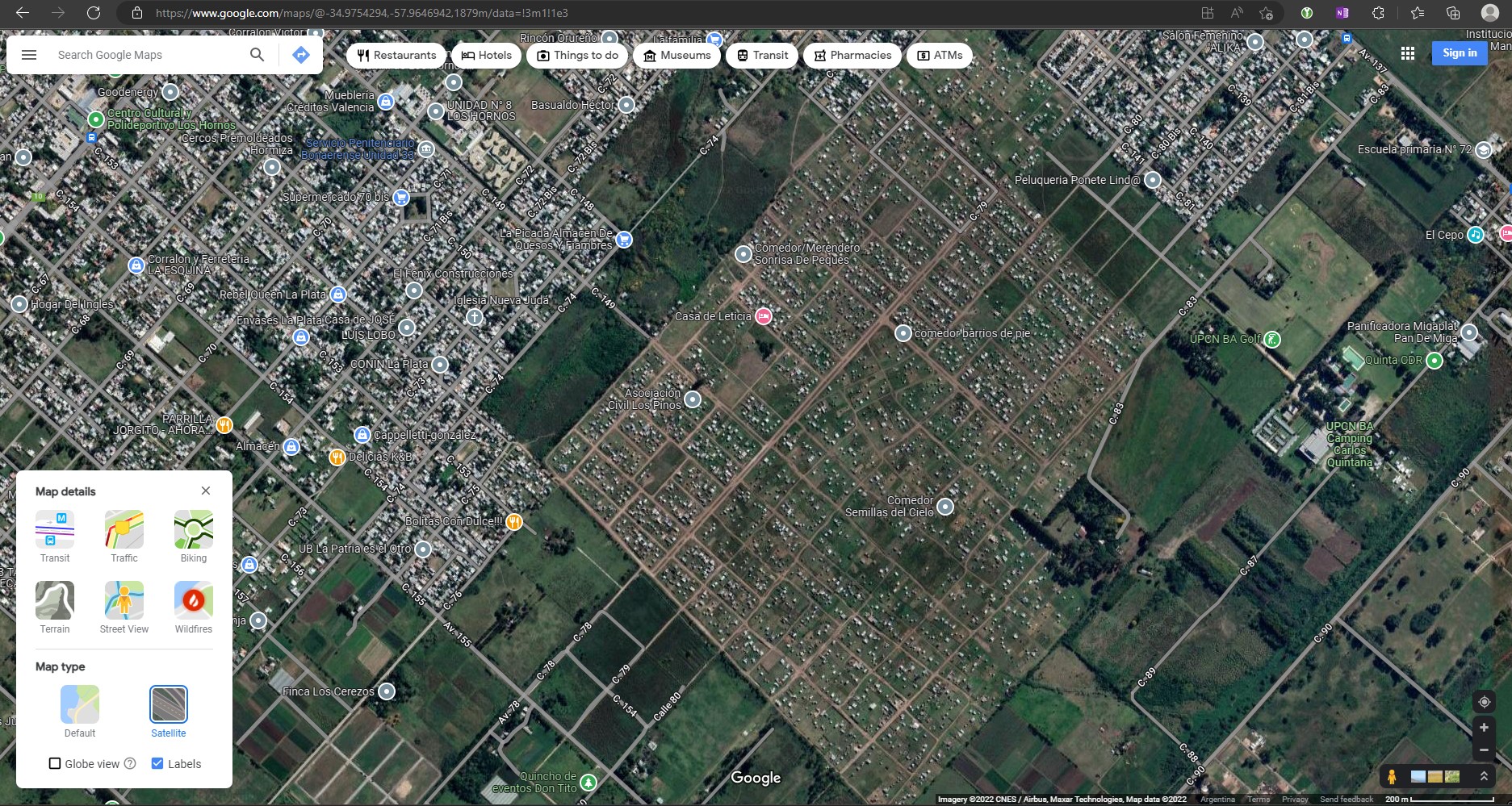Open the layers imagery thumbnails strip

(1435, 776)
